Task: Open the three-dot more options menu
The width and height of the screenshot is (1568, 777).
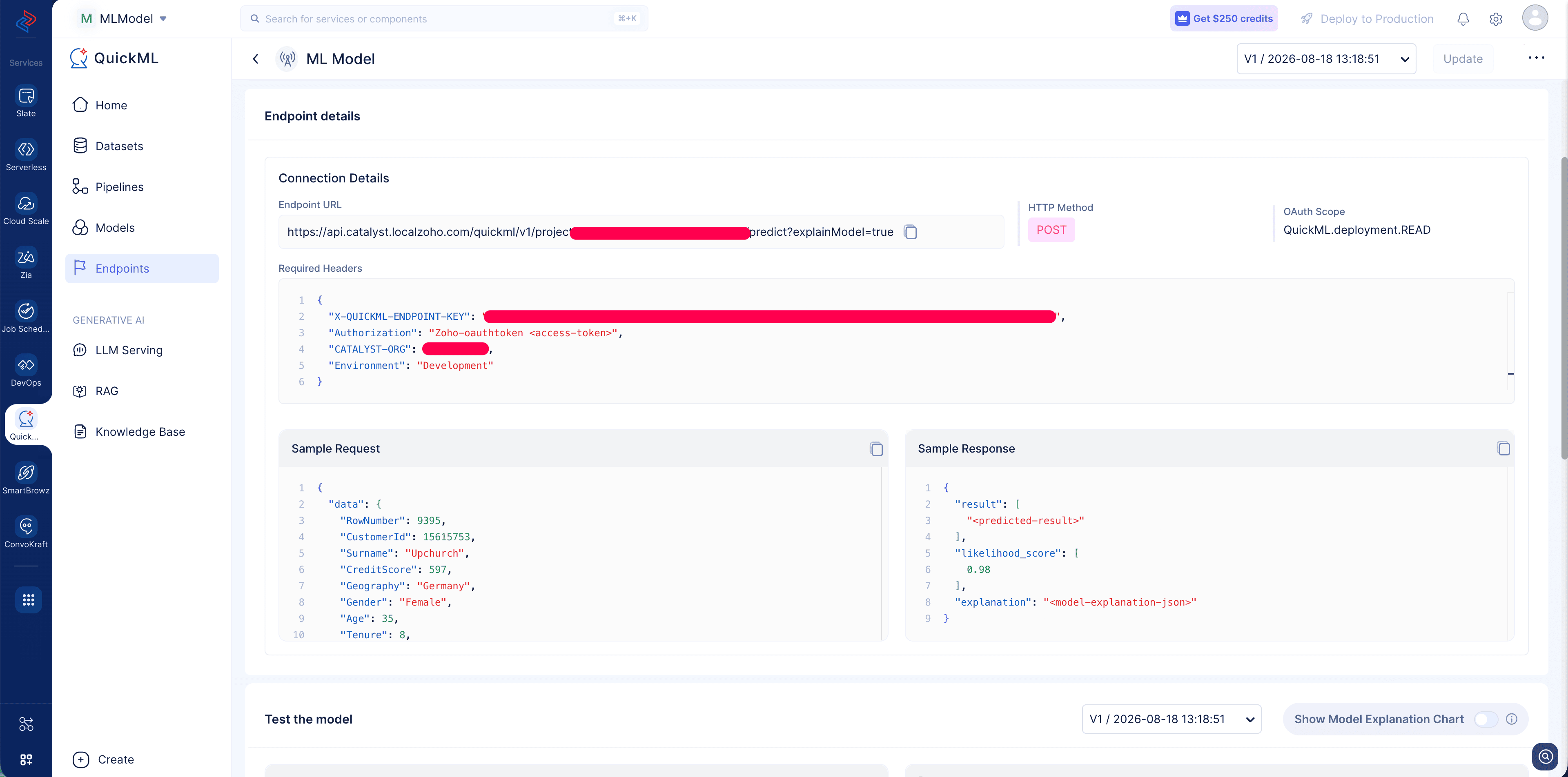Action: 1536,58
